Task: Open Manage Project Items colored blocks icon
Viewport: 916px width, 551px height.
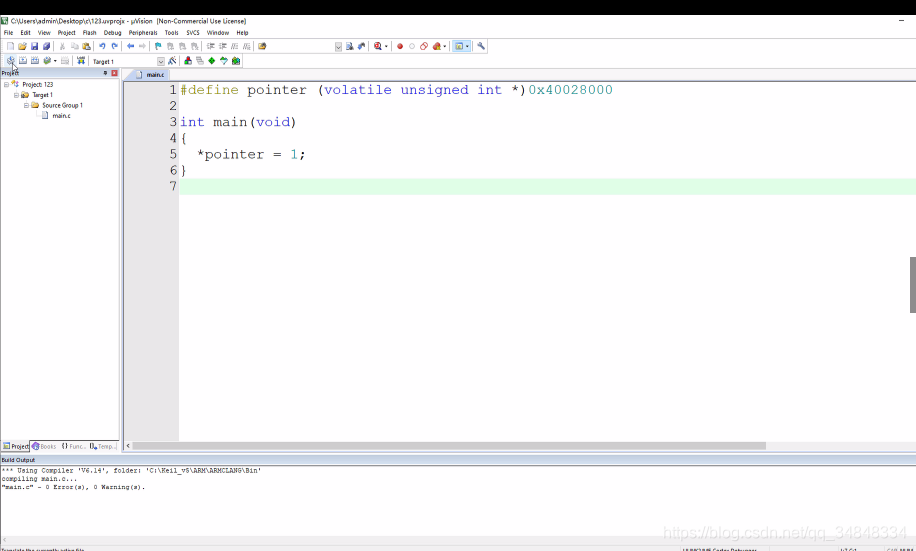Action: pos(188,61)
